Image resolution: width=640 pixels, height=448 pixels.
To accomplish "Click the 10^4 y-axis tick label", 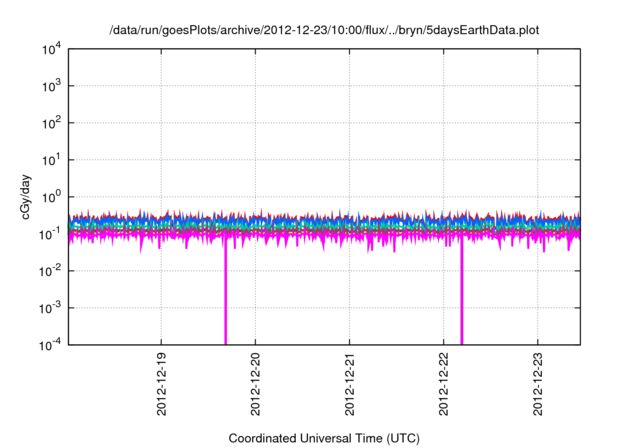I will coord(51,49).
